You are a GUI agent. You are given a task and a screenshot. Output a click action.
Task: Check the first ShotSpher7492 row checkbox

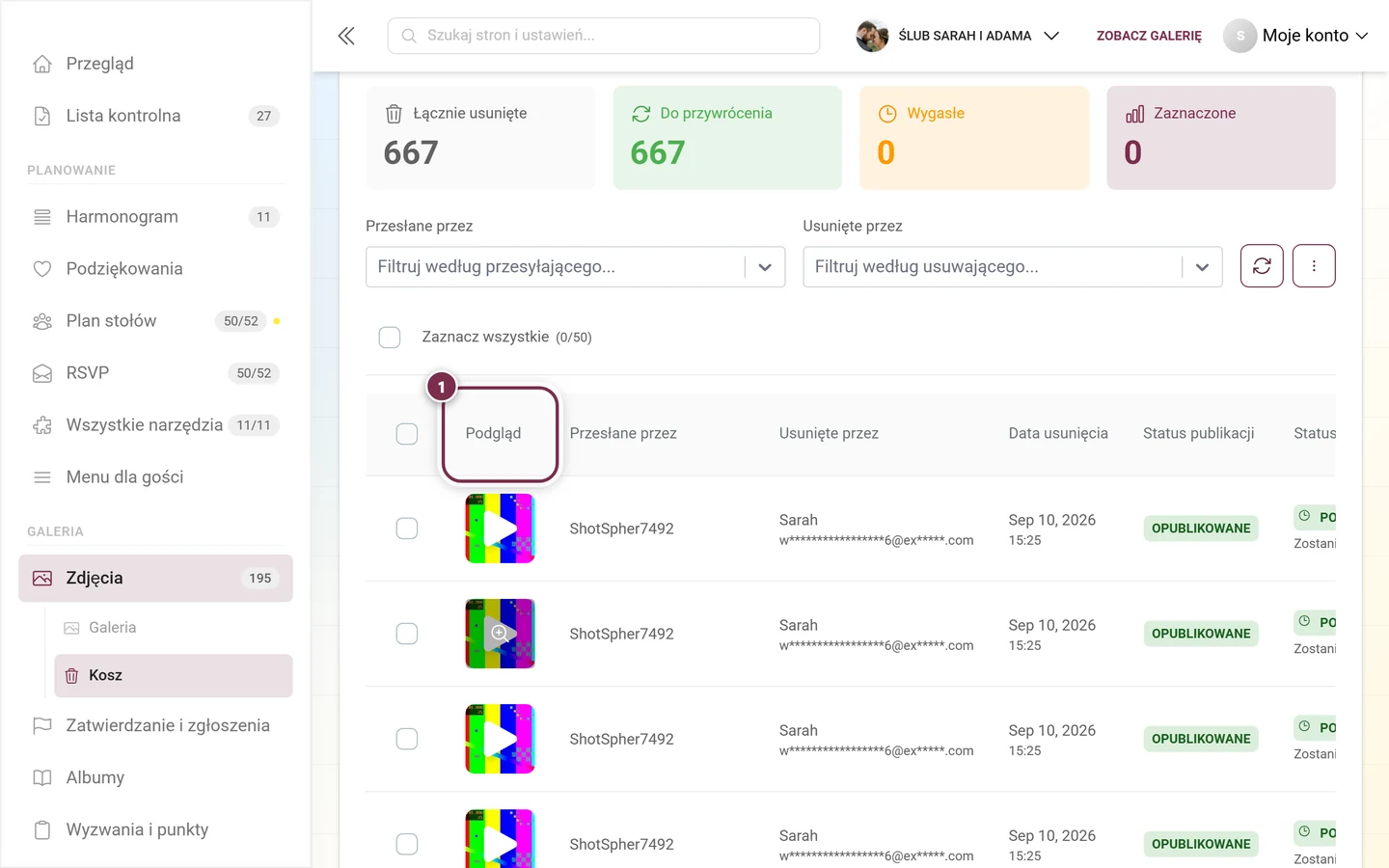click(407, 529)
